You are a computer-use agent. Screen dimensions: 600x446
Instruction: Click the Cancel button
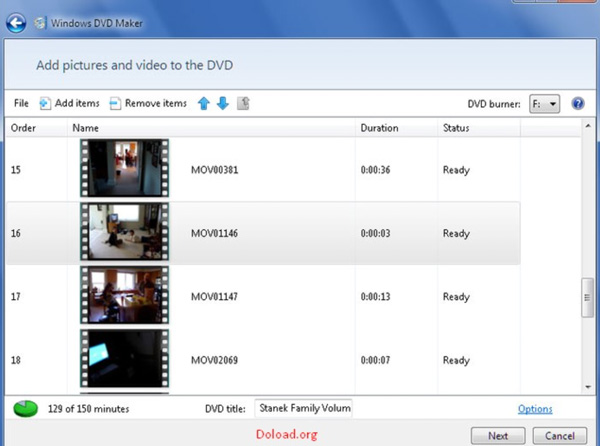point(560,436)
